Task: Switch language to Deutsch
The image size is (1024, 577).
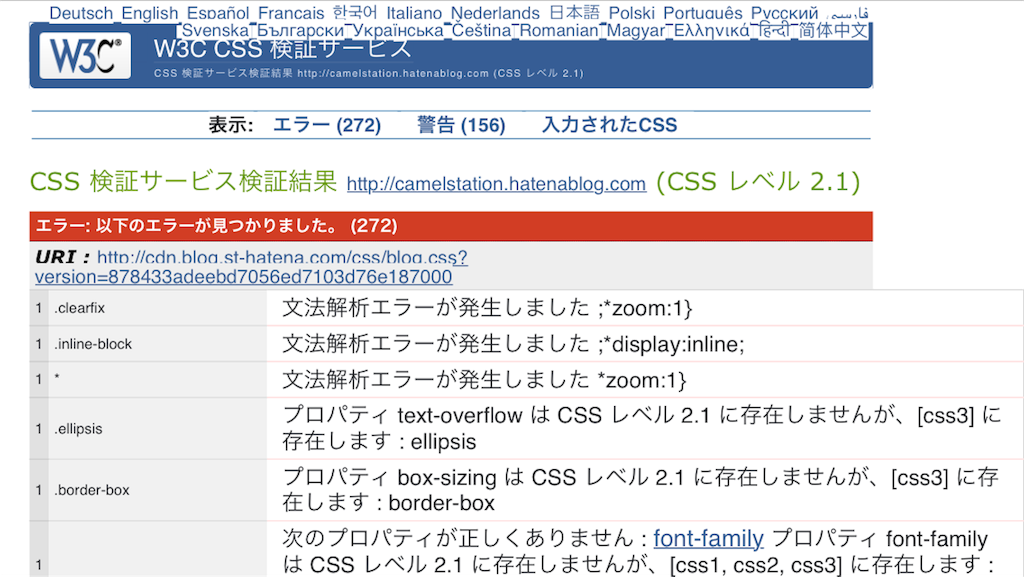Action: [x=81, y=13]
